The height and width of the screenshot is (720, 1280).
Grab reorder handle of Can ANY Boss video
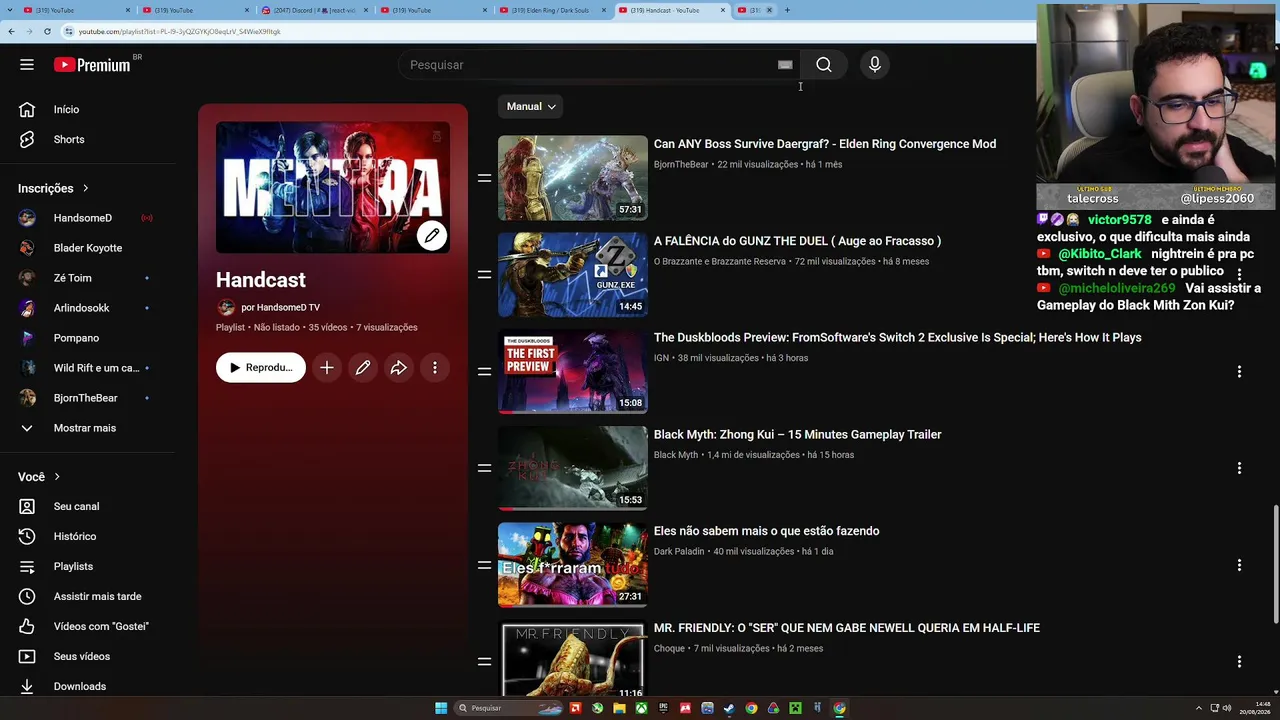click(x=484, y=178)
